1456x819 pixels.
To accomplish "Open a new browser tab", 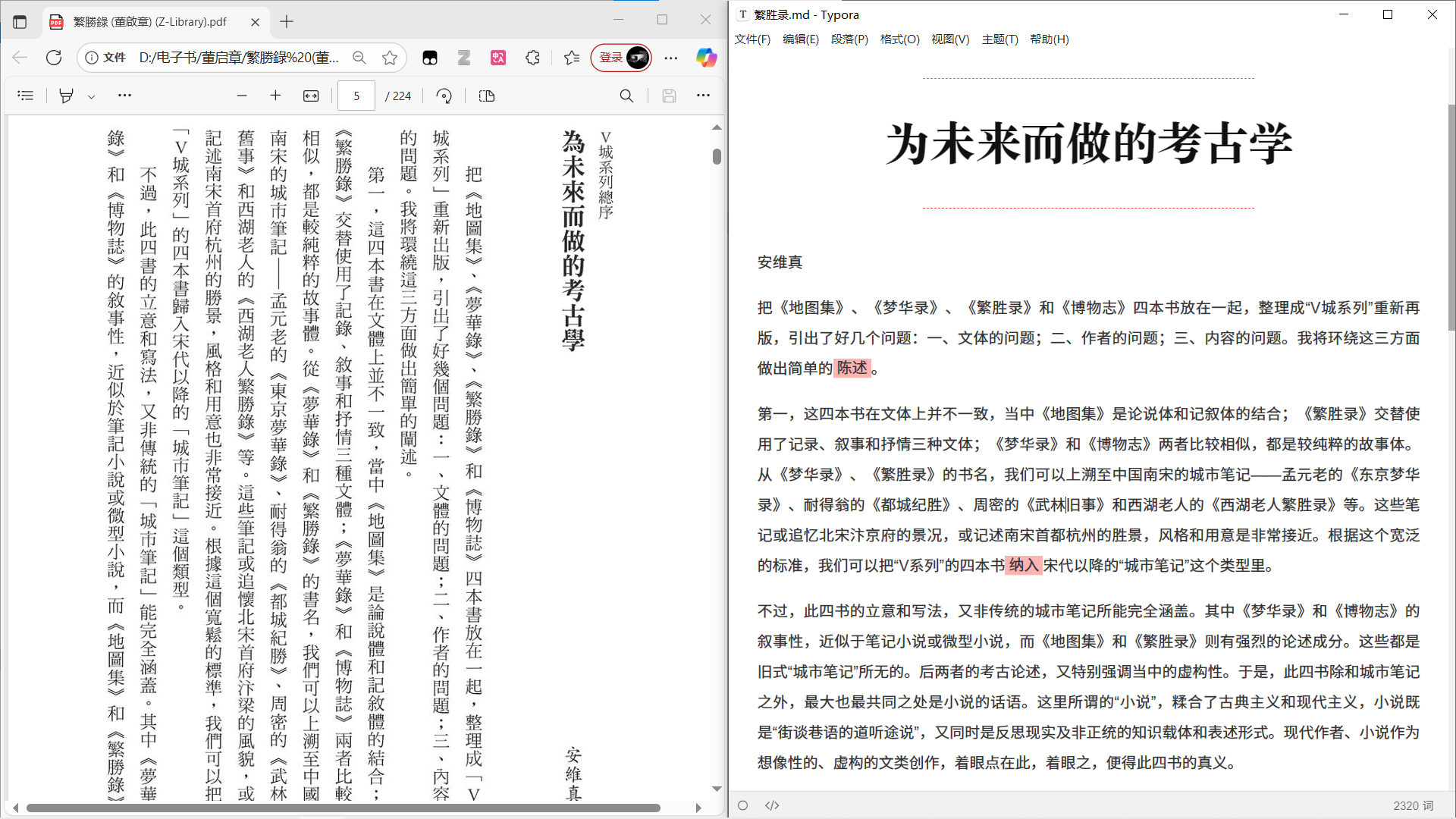I will pos(287,22).
